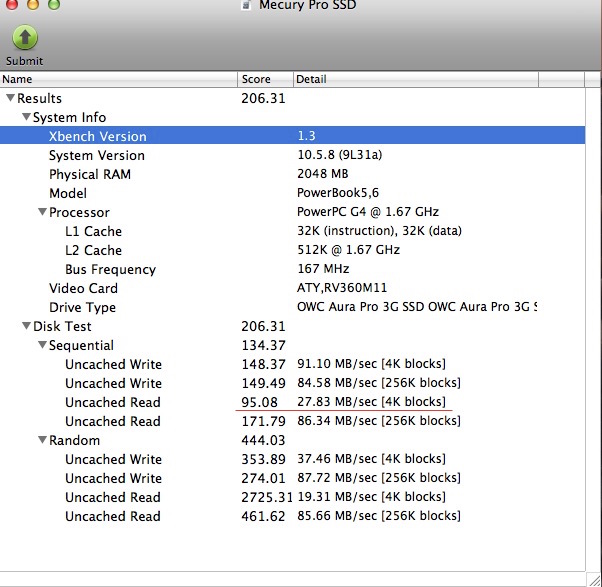Click detail 87.72 MB/sec [256K blocks]
The height and width of the screenshot is (587, 602).
tap(379, 478)
